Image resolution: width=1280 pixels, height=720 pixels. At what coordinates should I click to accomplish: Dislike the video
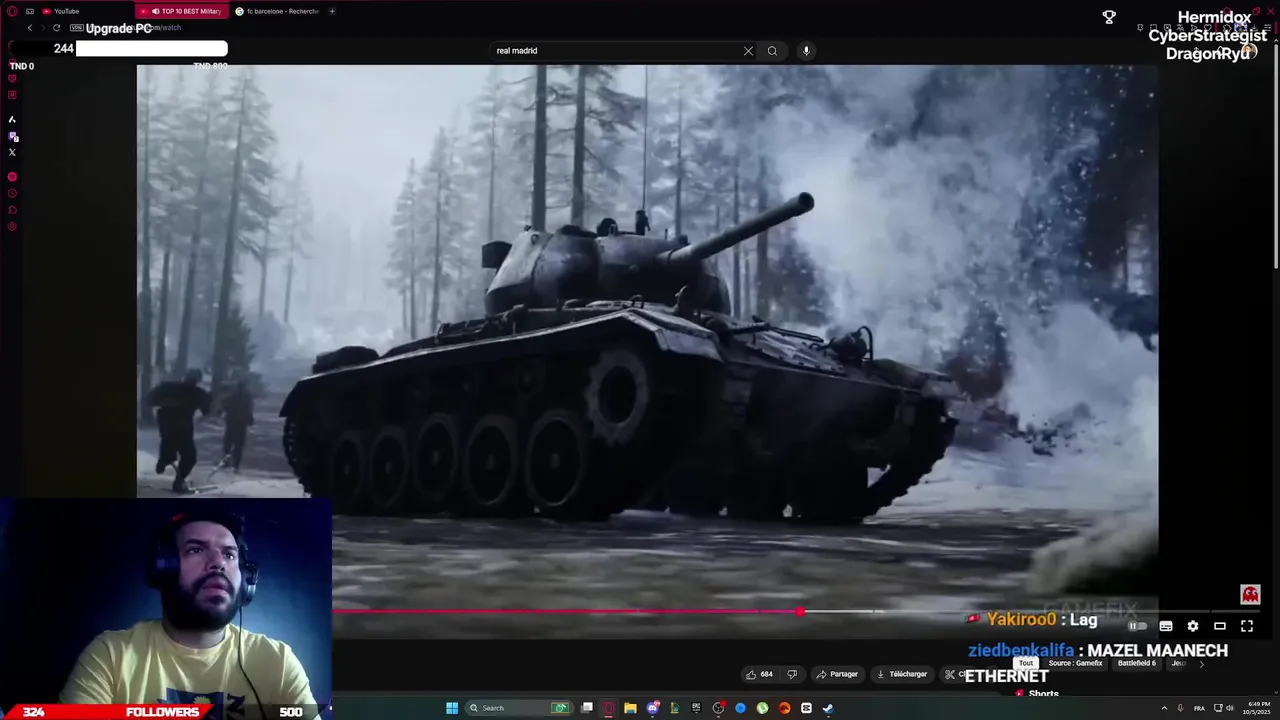[792, 674]
